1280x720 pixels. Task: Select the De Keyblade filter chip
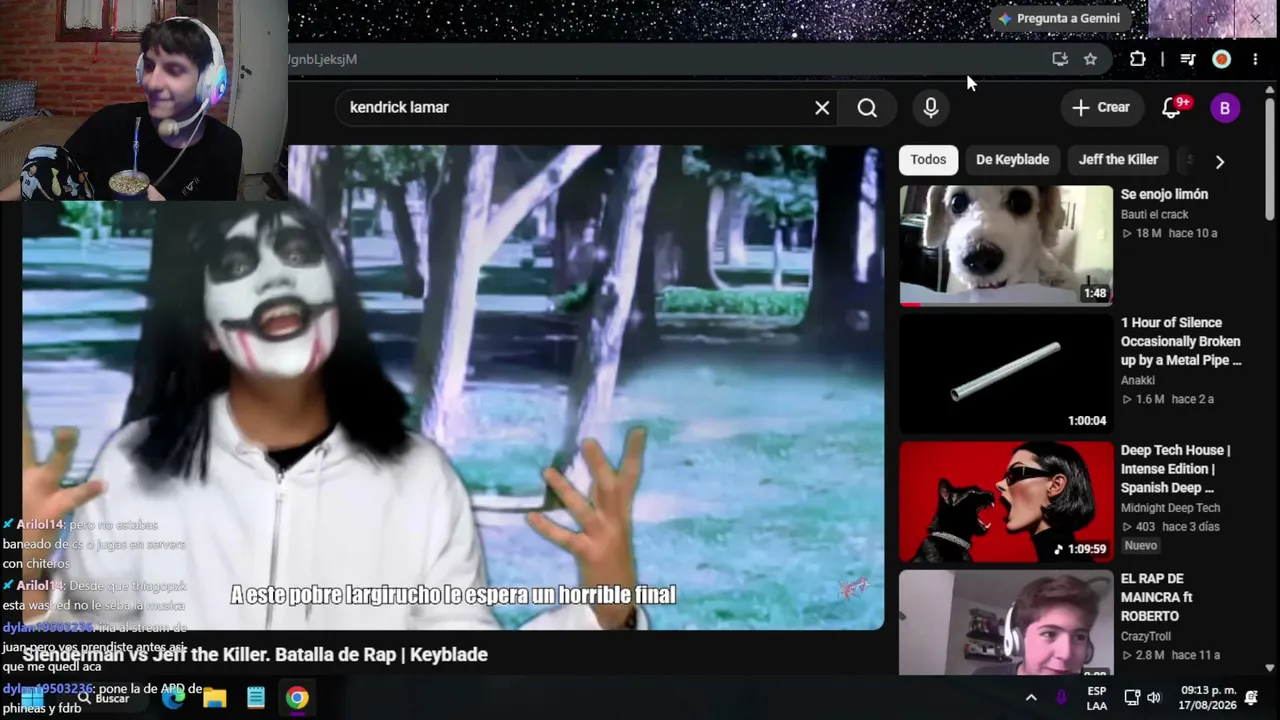click(x=1012, y=160)
